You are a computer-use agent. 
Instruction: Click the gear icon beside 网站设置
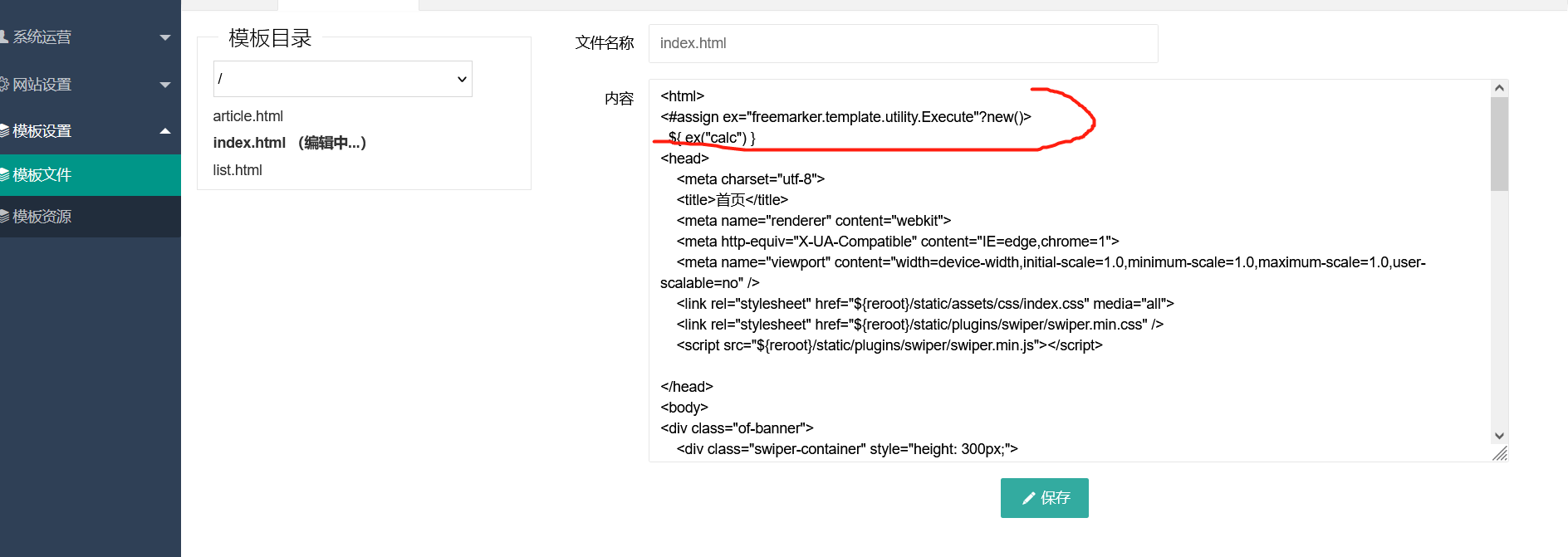[x=4, y=84]
